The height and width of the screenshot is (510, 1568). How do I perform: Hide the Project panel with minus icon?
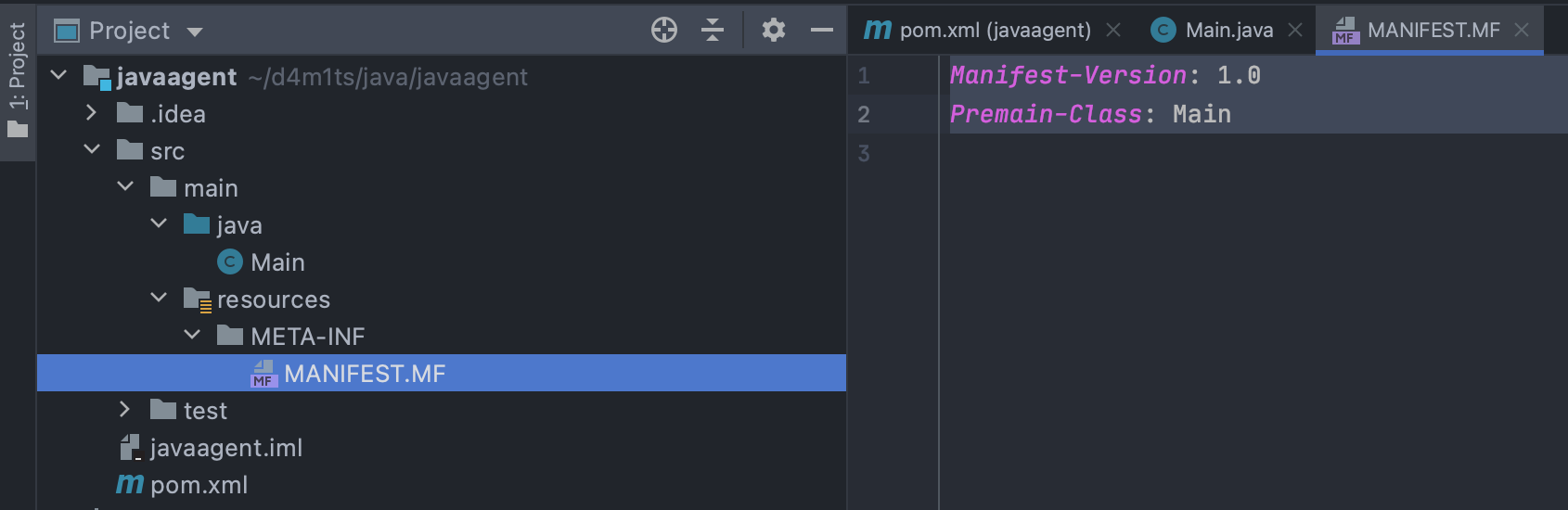[822, 31]
